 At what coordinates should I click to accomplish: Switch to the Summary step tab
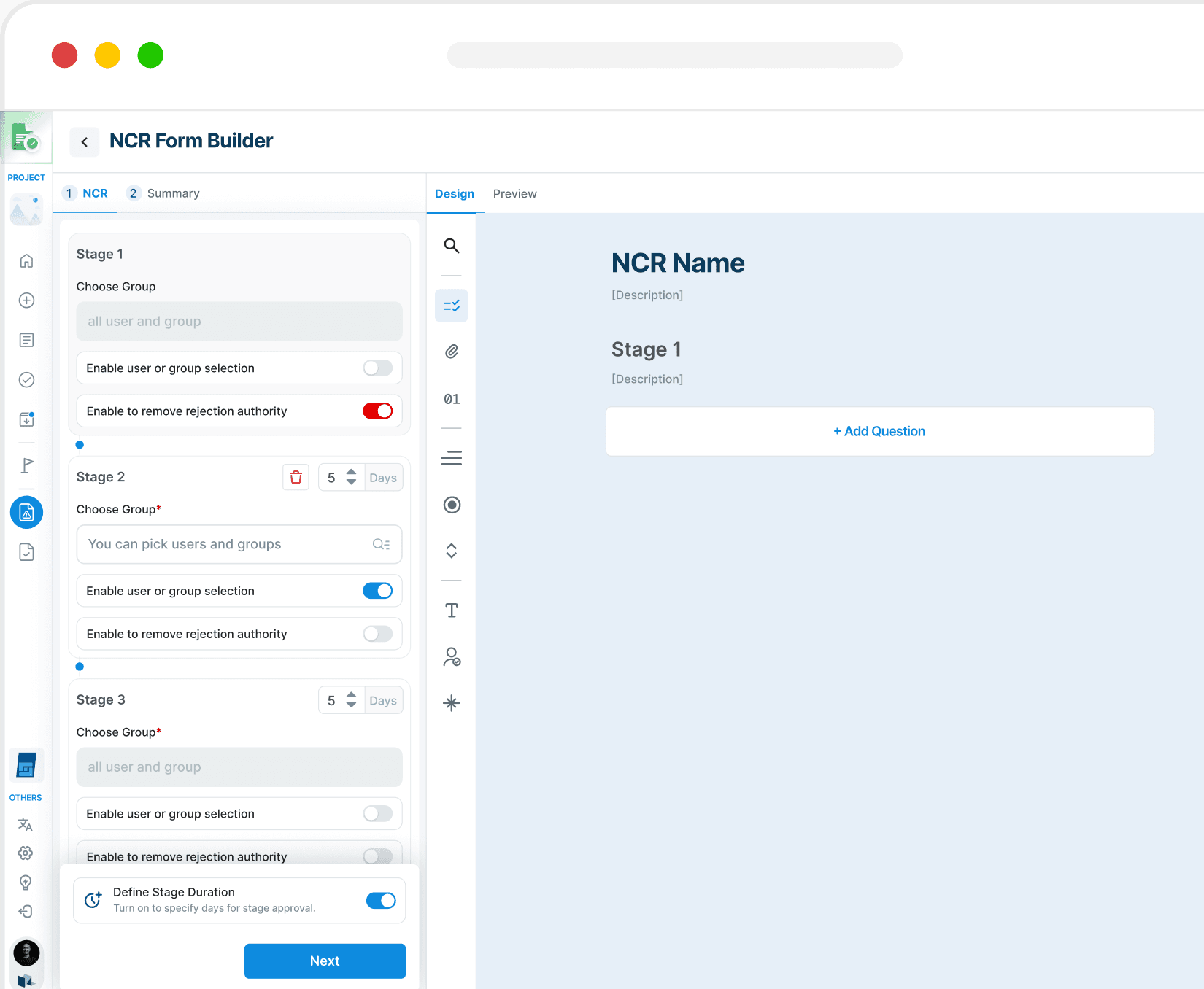pos(163,193)
